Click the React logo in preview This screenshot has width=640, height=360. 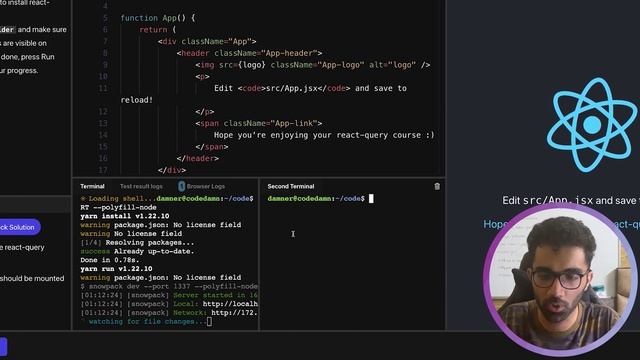click(592, 124)
